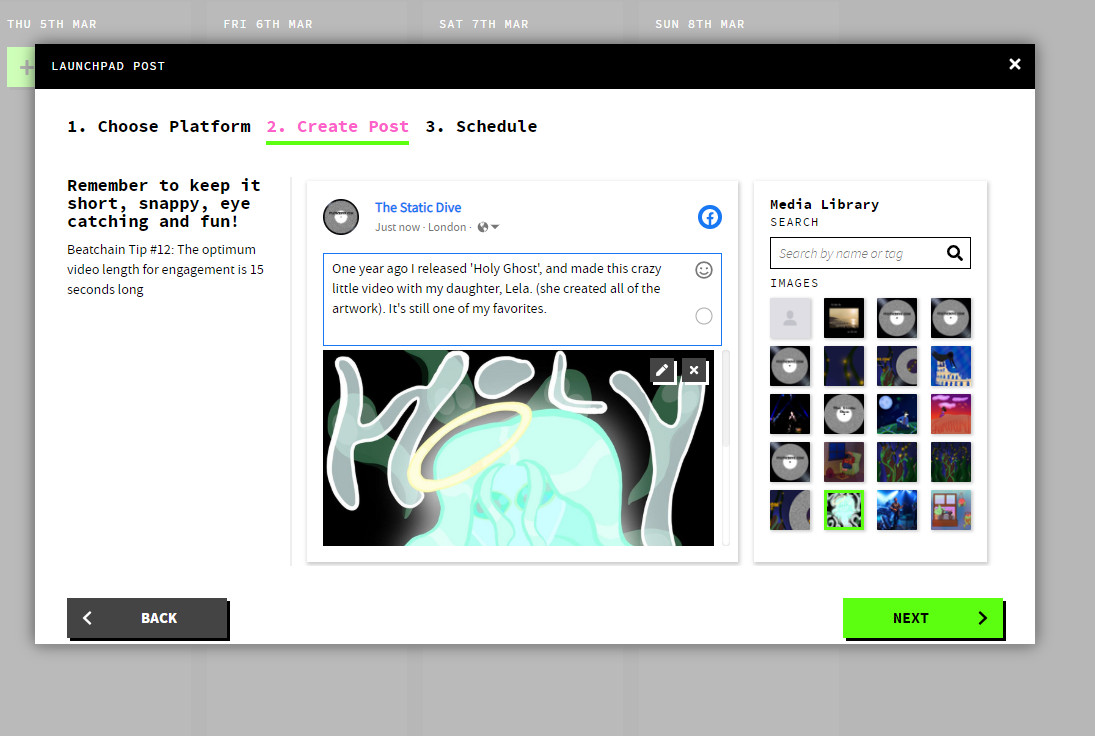
Task: Remove the attached Holy Ghost image
Action: coord(694,370)
